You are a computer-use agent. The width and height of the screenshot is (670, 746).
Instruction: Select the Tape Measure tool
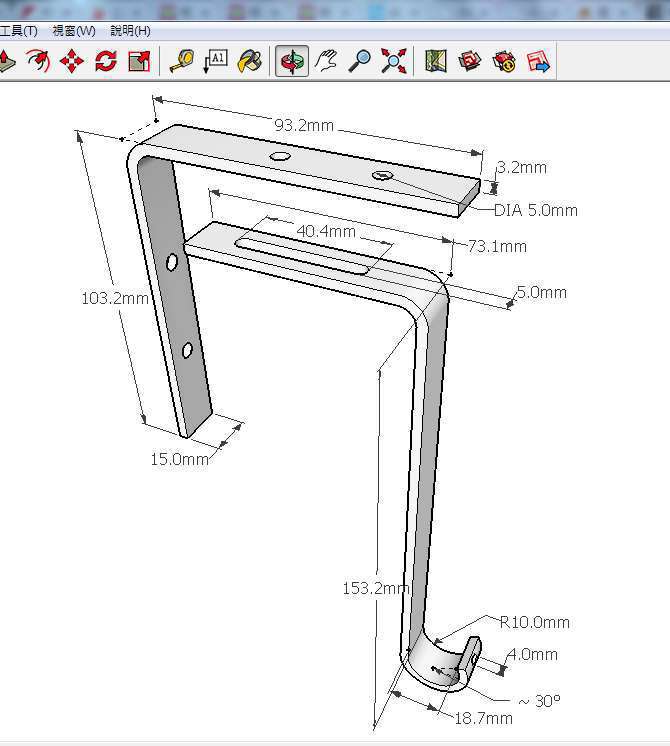[182, 61]
